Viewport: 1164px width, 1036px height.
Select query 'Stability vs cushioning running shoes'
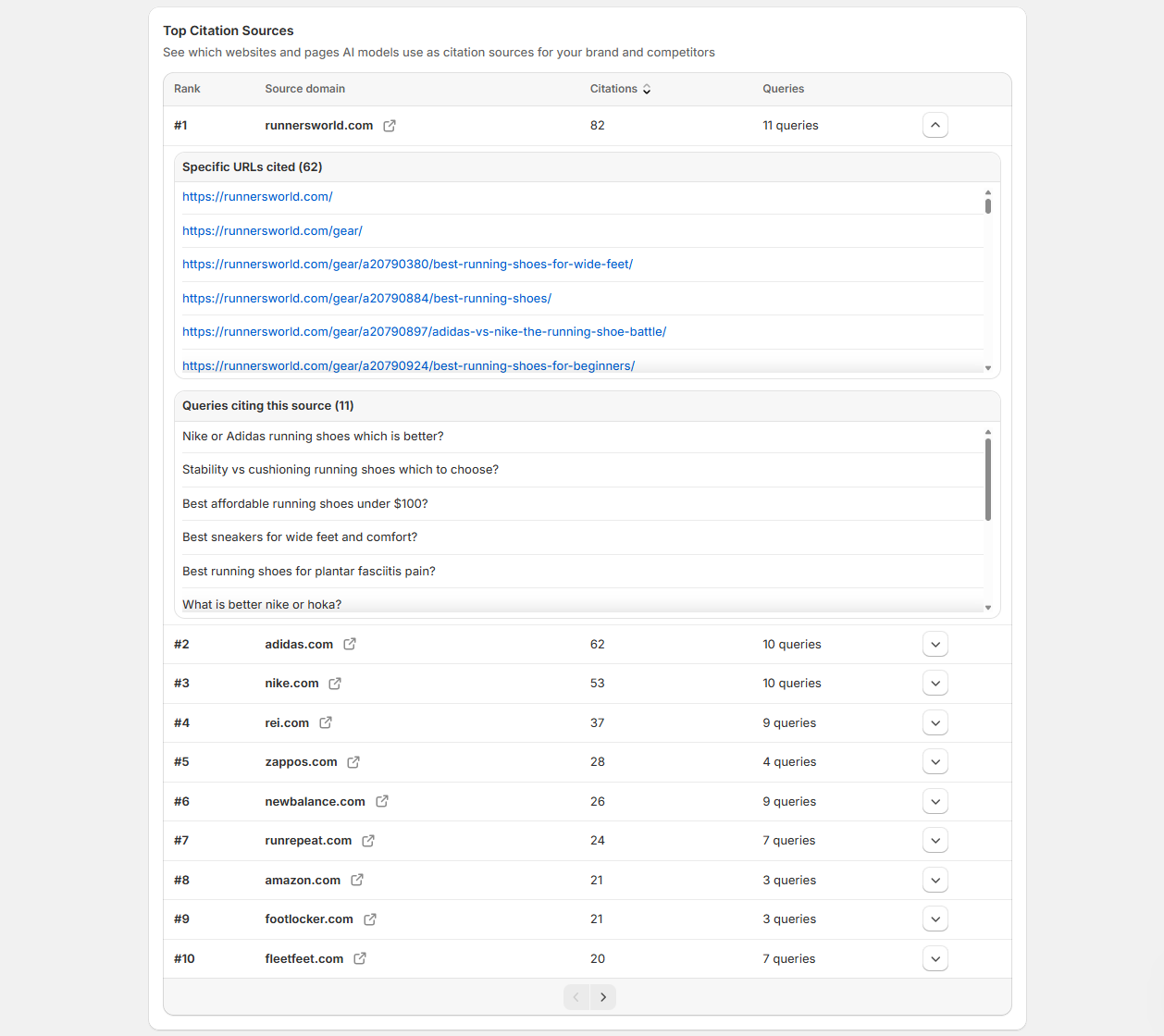click(x=341, y=470)
